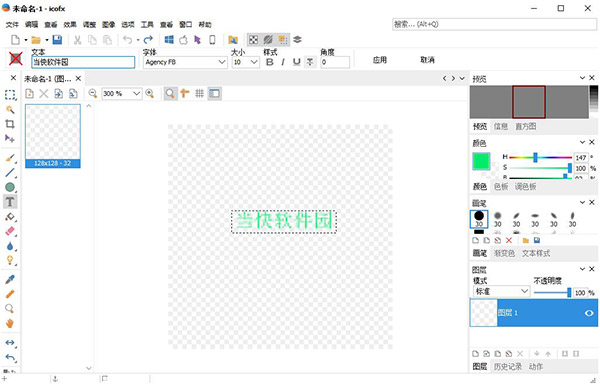Viewport: 600px width, 387px height.
Task: Collapse the layers panel chevron
Action: (x=582, y=269)
